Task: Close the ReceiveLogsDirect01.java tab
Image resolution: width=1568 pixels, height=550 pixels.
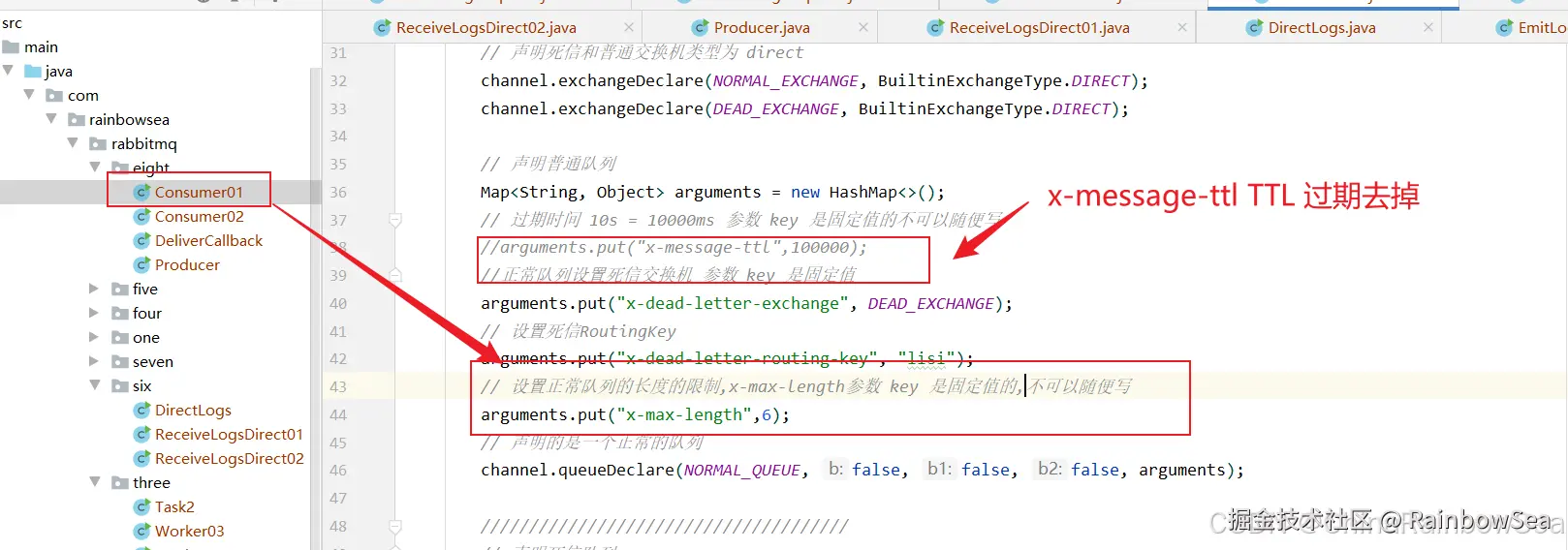Action: coord(1182,28)
